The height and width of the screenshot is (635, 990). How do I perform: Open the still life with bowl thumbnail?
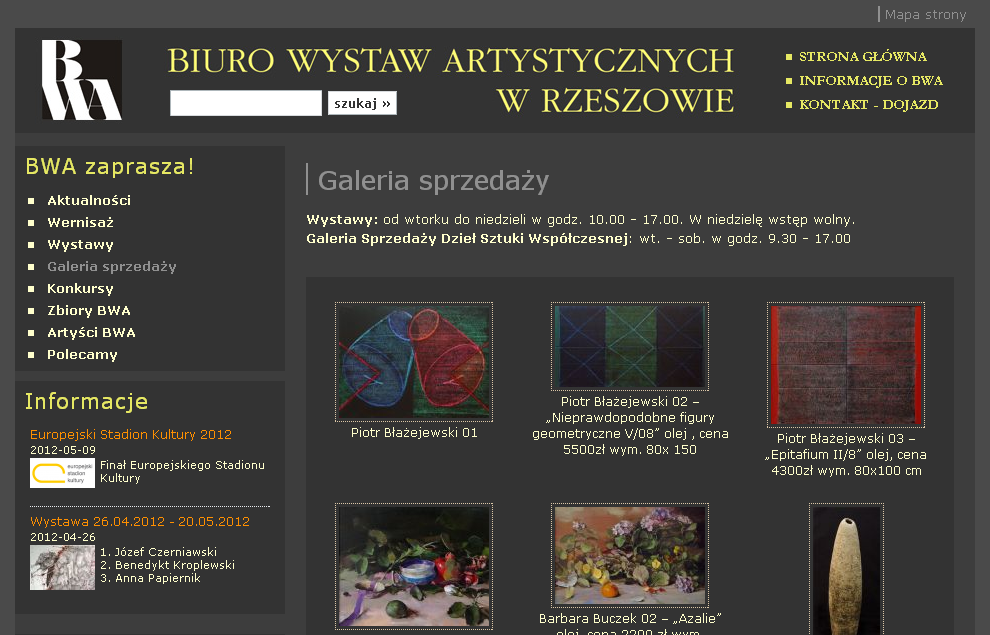tap(414, 566)
